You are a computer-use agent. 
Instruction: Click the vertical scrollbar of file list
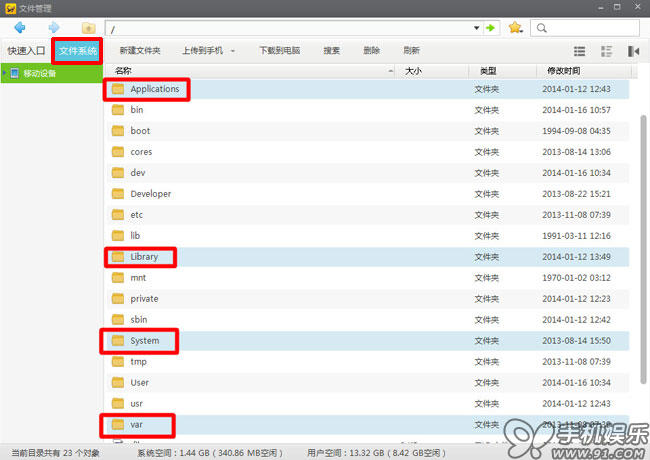644,249
